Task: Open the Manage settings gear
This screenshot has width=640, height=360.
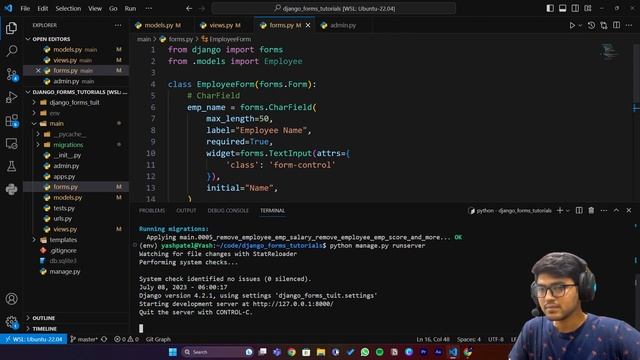Action: click(x=11, y=322)
